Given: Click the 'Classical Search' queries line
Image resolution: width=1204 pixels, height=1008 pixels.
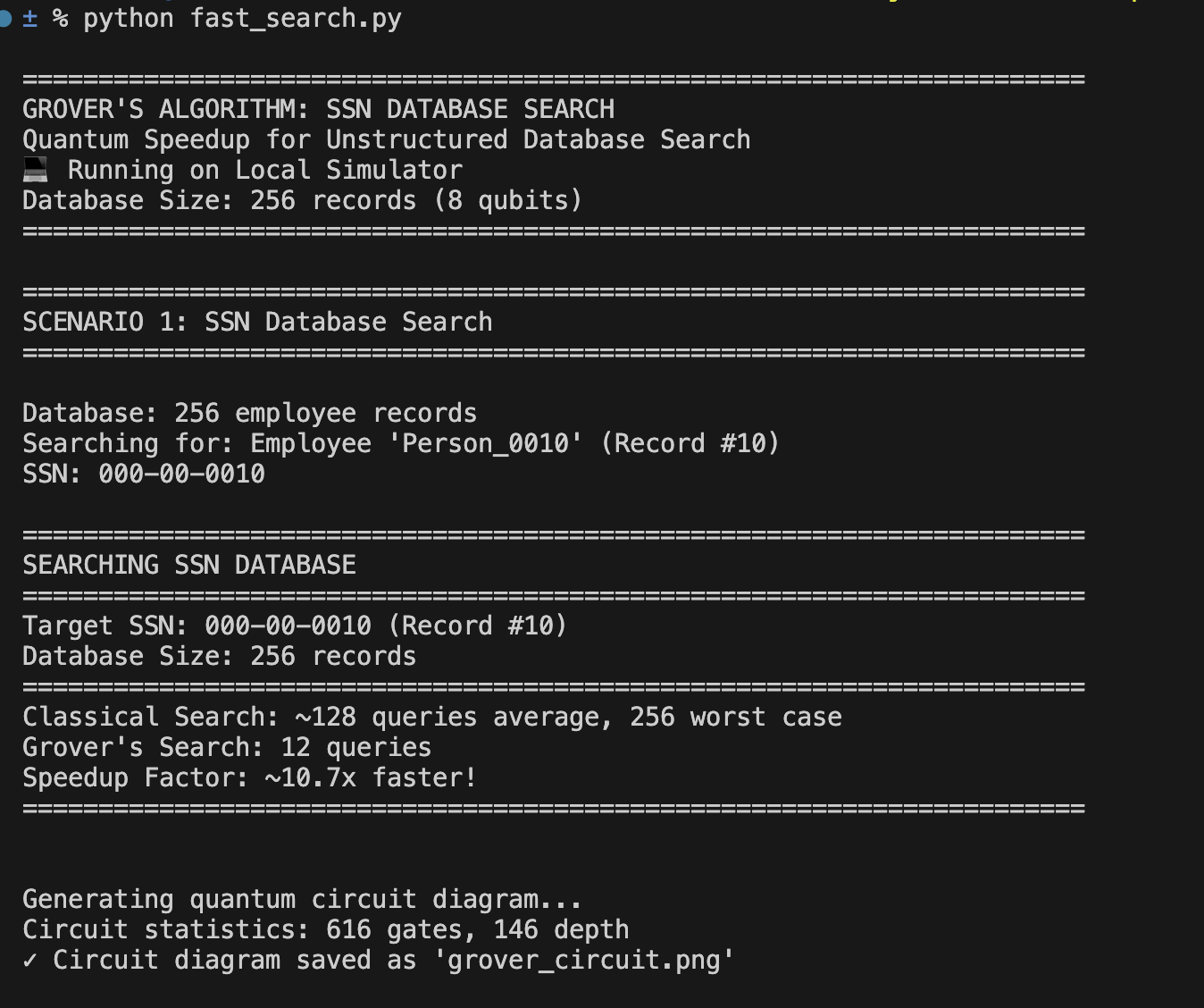Looking at the screenshot, I should [432, 717].
